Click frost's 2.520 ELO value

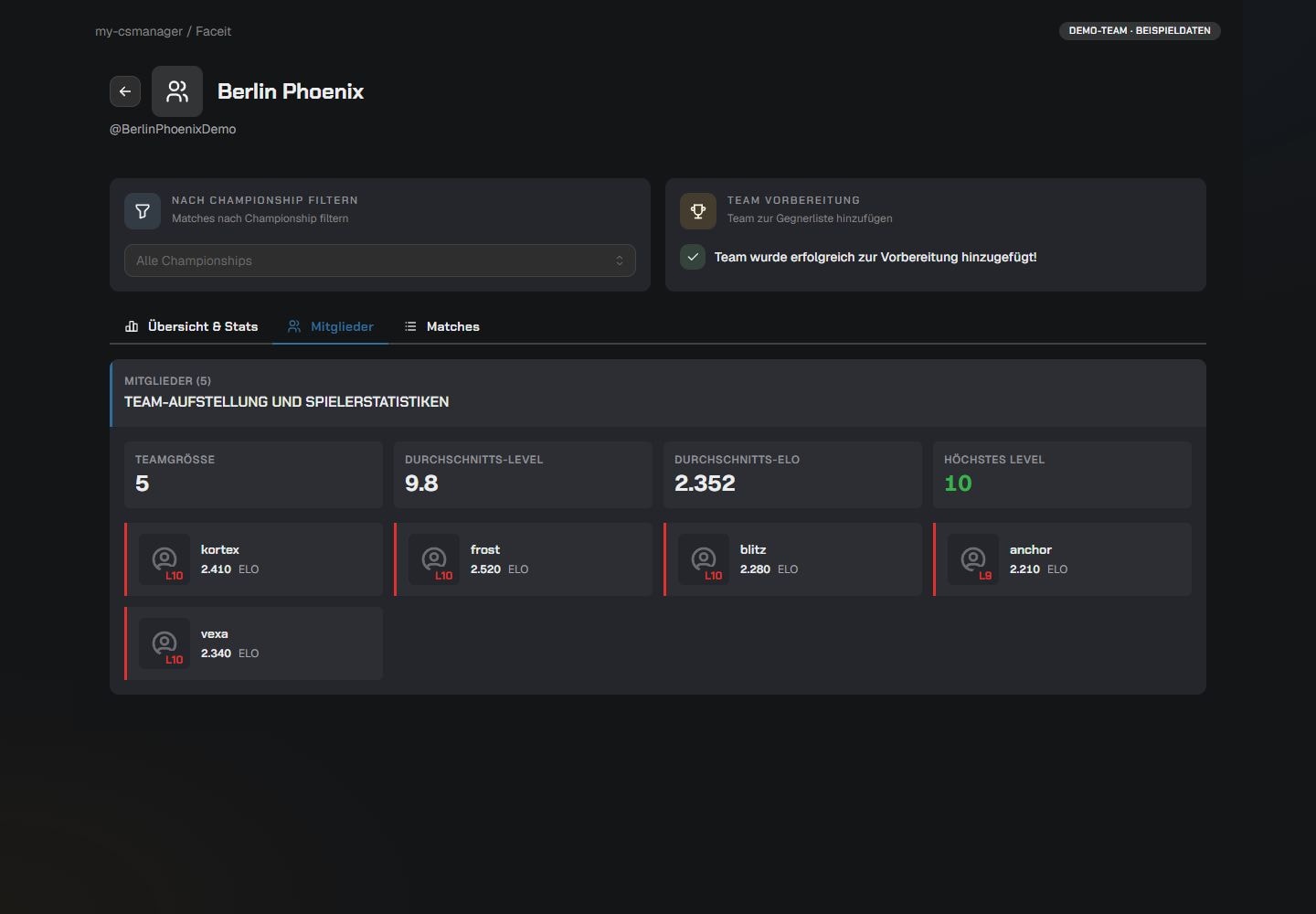(485, 569)
